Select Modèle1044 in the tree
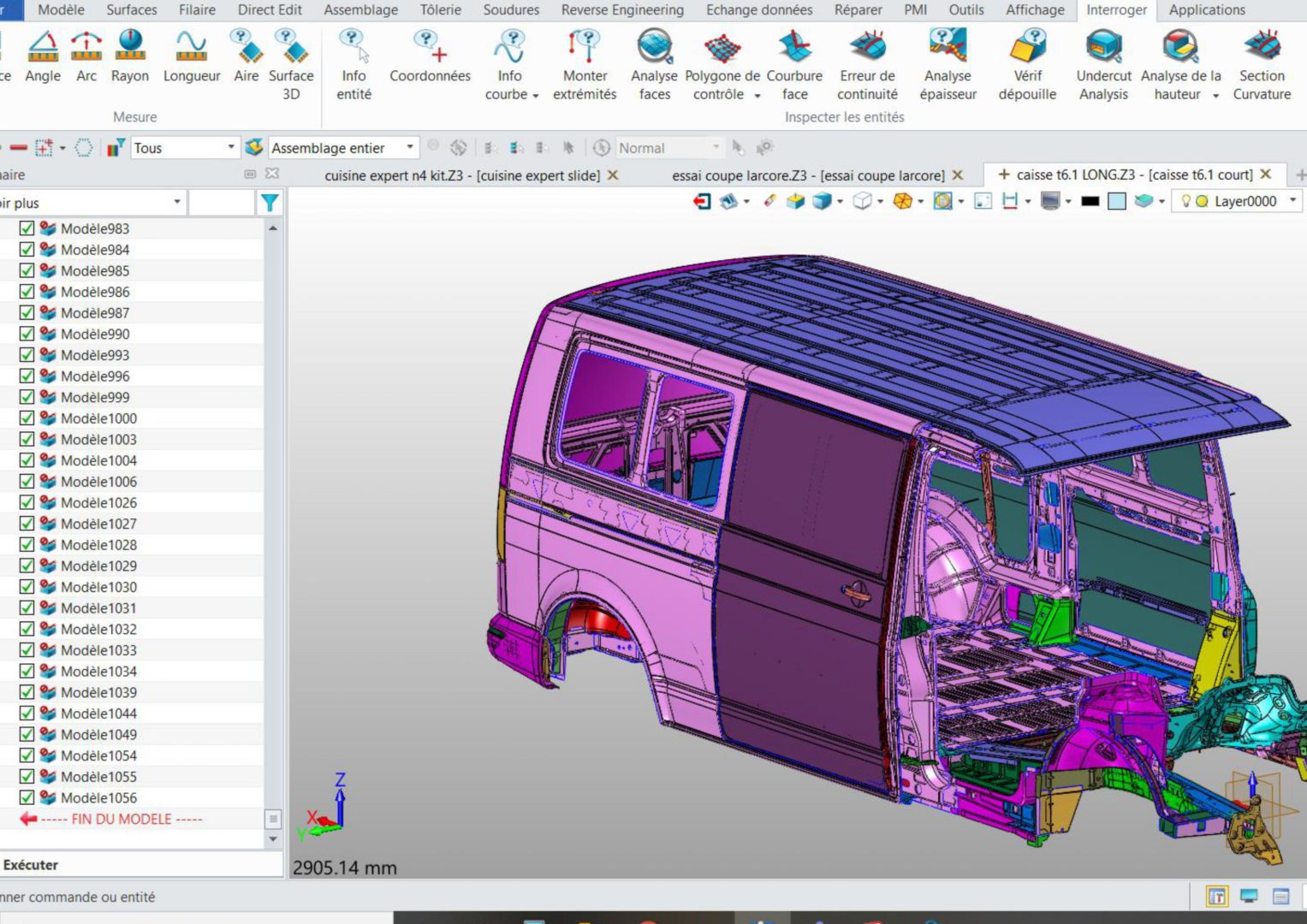This screenshot has width=1307, height=924. pos(98,714)
